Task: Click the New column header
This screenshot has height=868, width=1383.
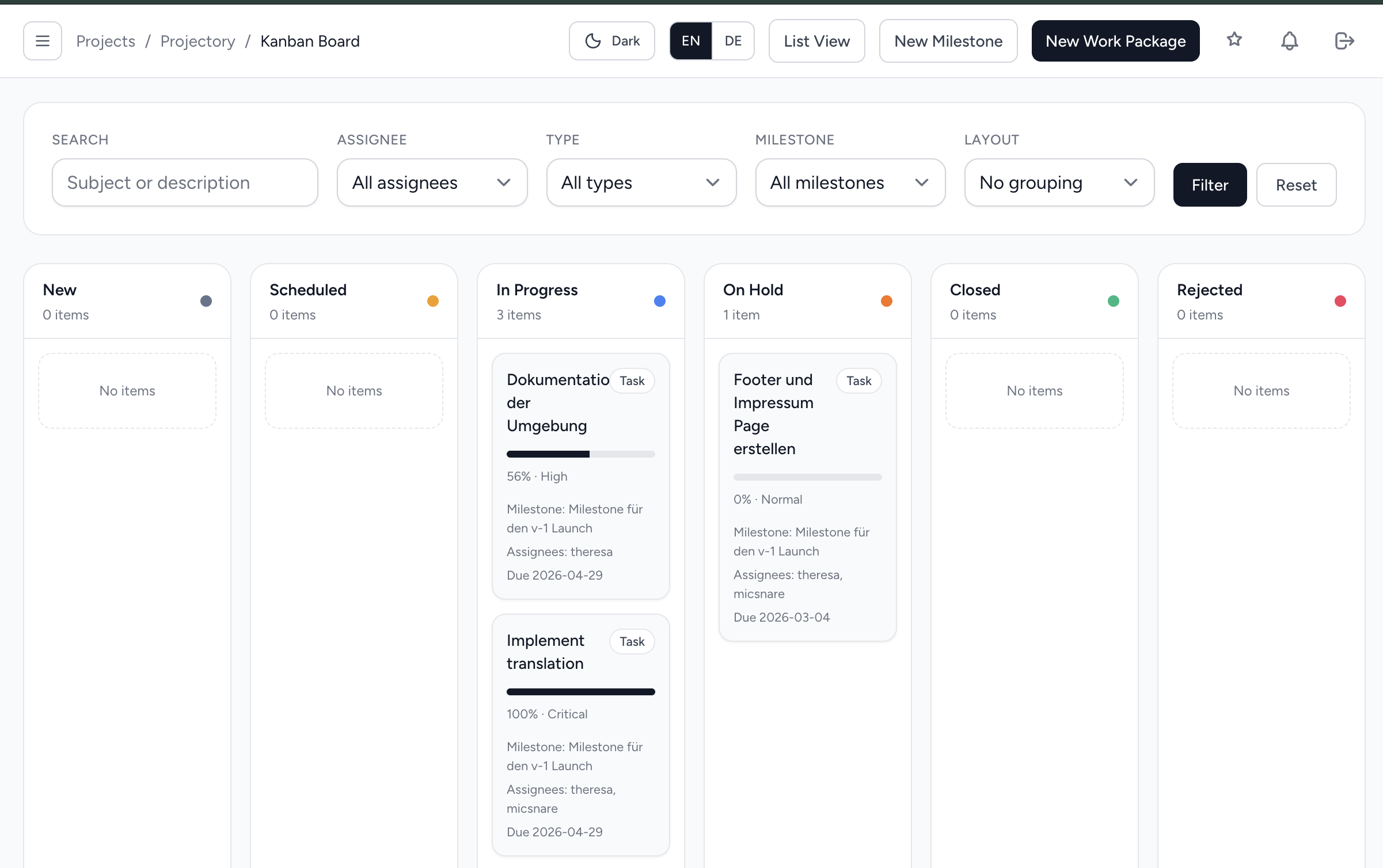Action: point(127,301)
